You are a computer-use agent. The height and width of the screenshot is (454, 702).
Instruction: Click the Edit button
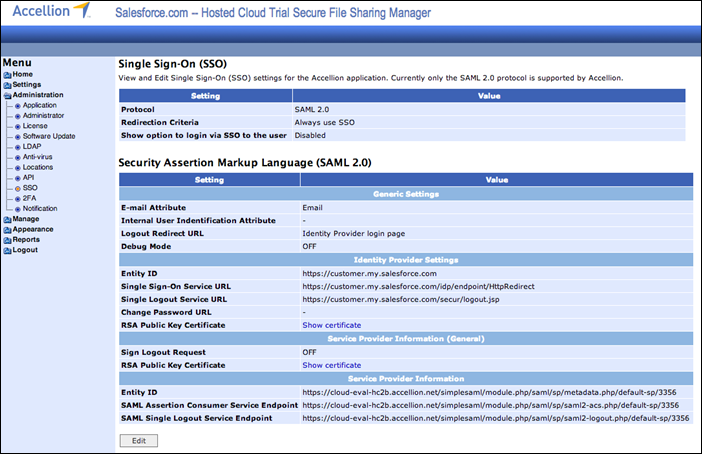139,441
